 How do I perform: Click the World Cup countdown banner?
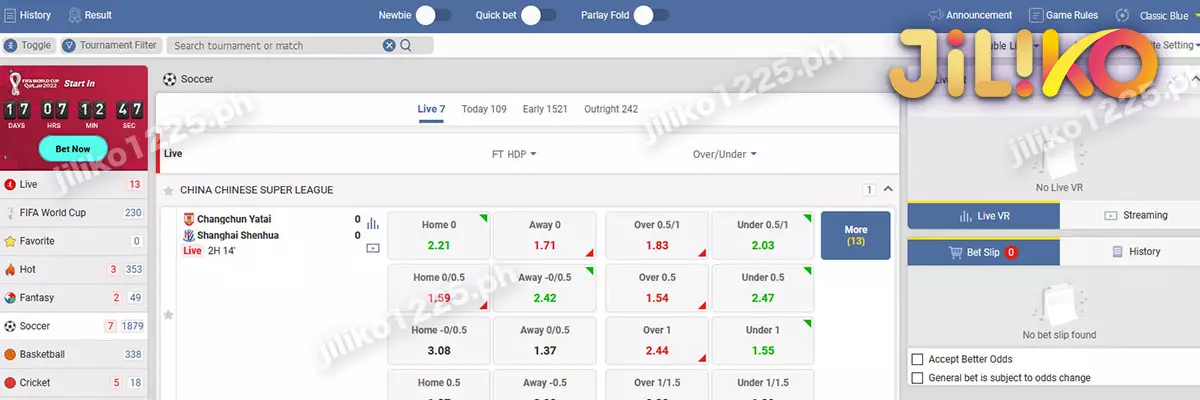pos(74,118)
